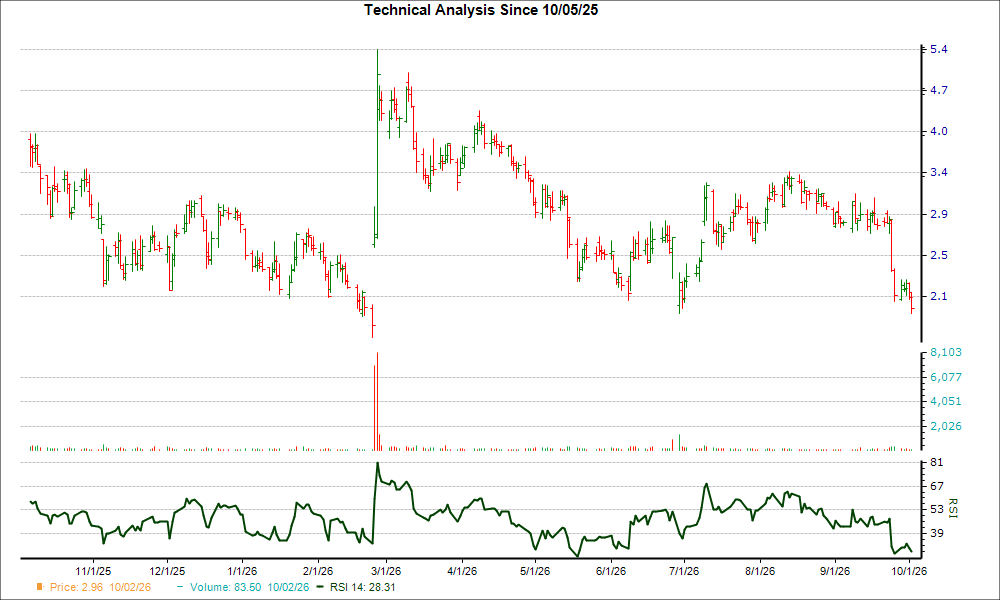
Task: Click the 8/1/26 date axis label
Action: [x=760, y=571]
